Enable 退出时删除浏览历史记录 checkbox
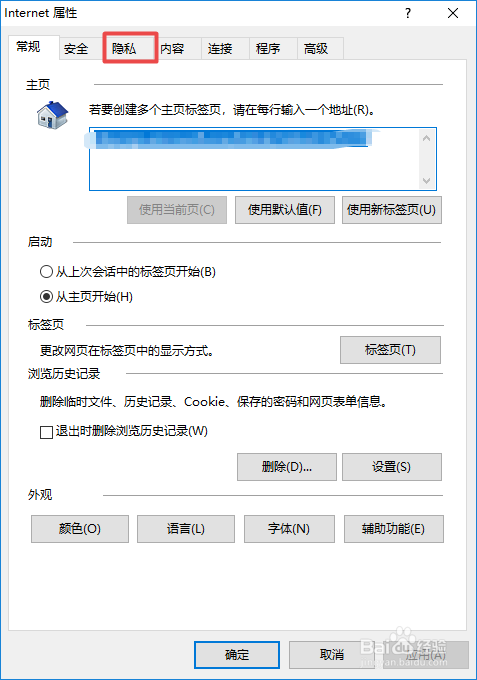The width and height of the screenshot is (477, 680). 46,432
